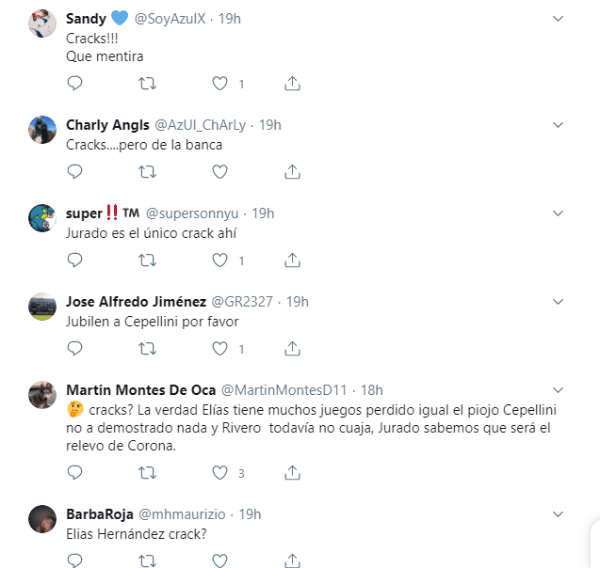Viewport: 600px width, 568px height.
Task: Share Sandy's tweet via the share icon
Action: point(293,84)
